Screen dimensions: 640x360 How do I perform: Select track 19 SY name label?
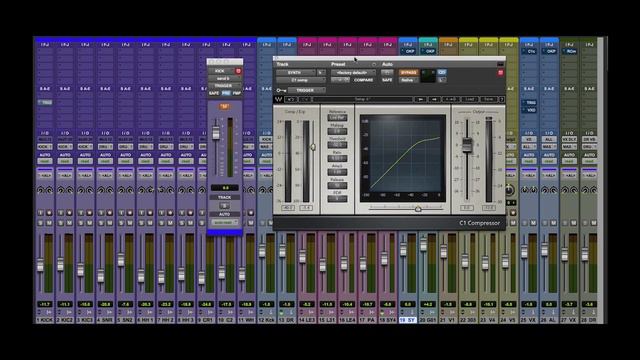pyautogui.click(x=407, y=320)
